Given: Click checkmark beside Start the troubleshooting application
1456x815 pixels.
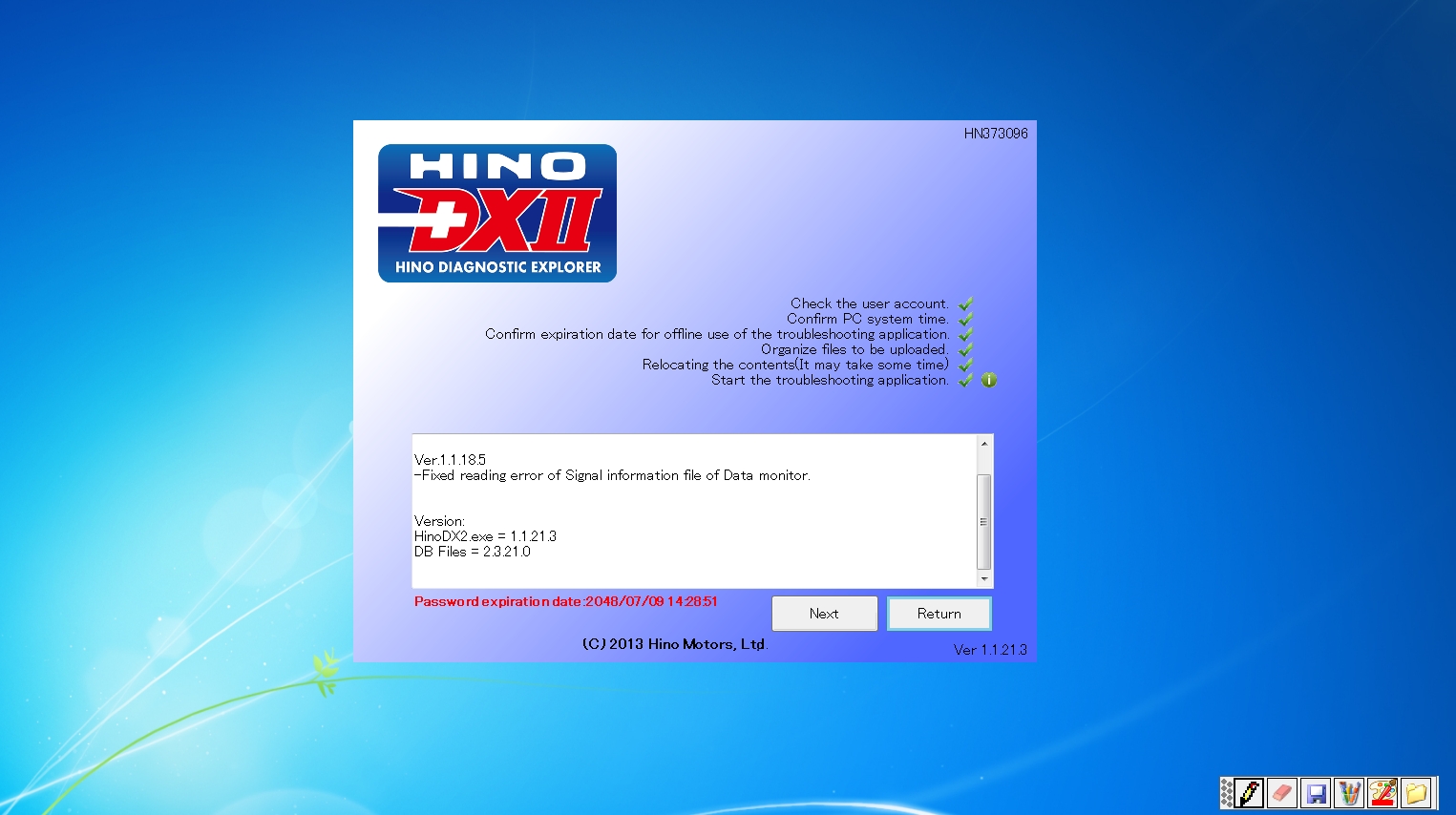Looking at the screenshot, I should tap(964, 379).
